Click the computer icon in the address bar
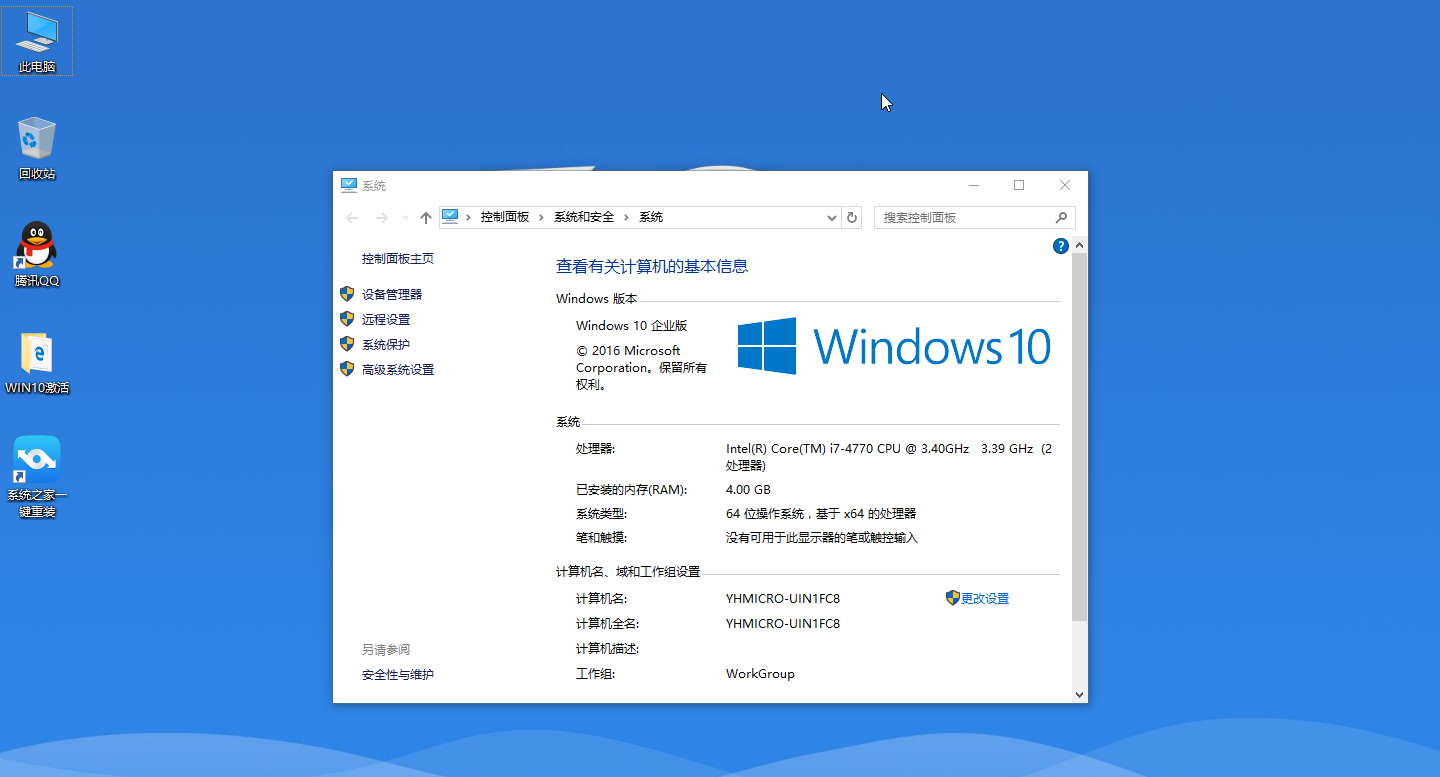 point(450,216)
